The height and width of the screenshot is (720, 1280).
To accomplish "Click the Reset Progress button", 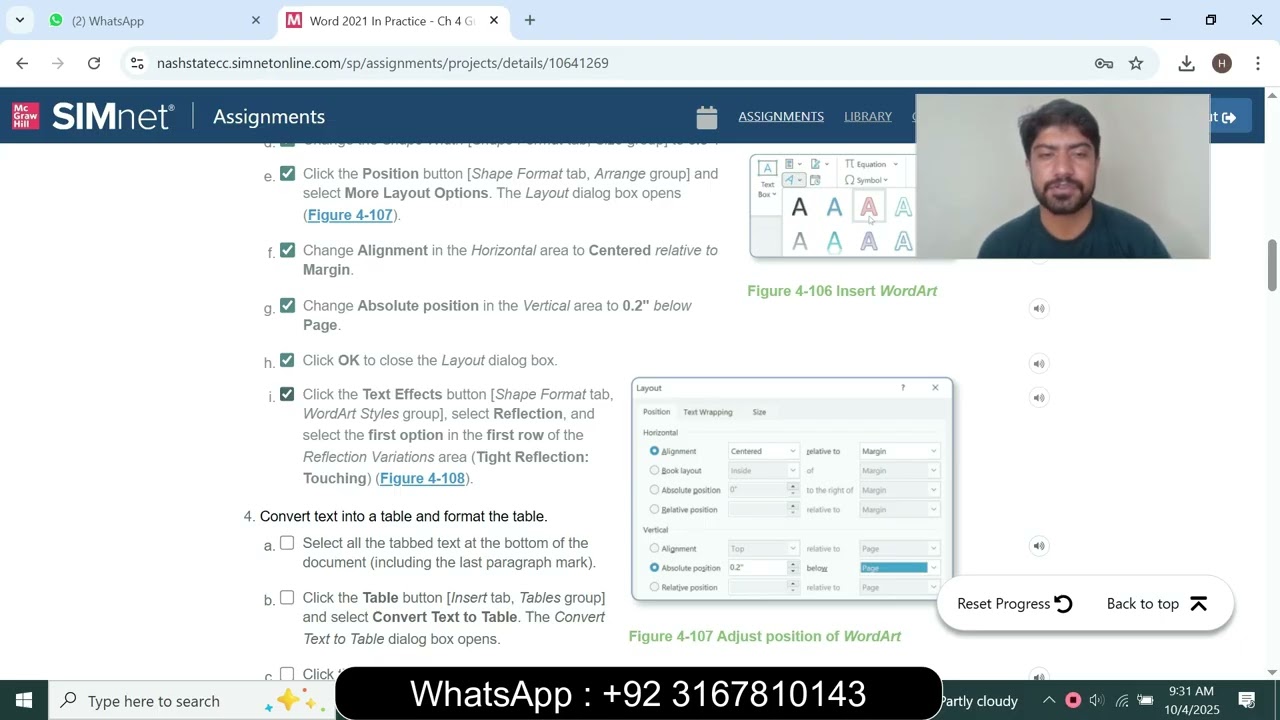I will 1014,603.
